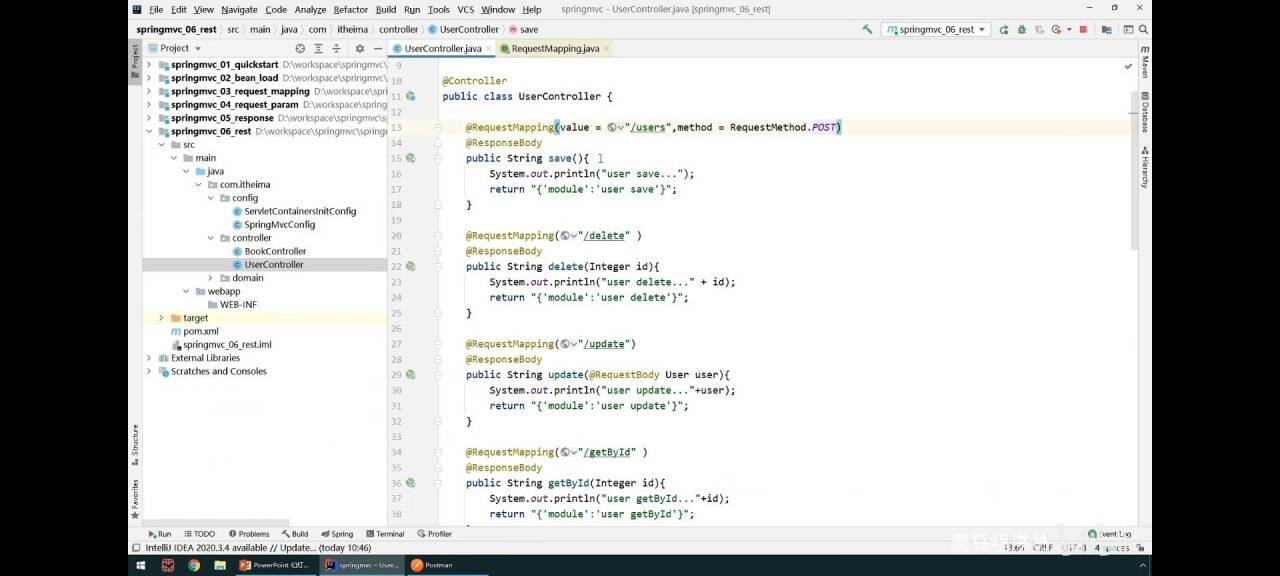The image size is (1280, 576).
Task: Click gutter icon beside UserController class line
Action: [410, 97]
